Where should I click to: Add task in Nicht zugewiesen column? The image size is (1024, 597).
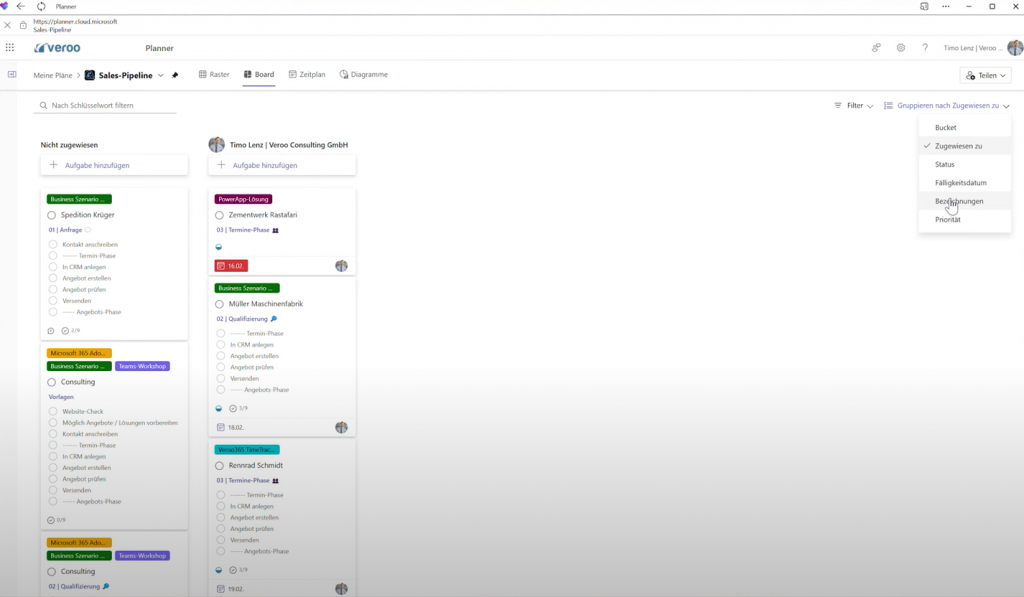coord(114,165)
